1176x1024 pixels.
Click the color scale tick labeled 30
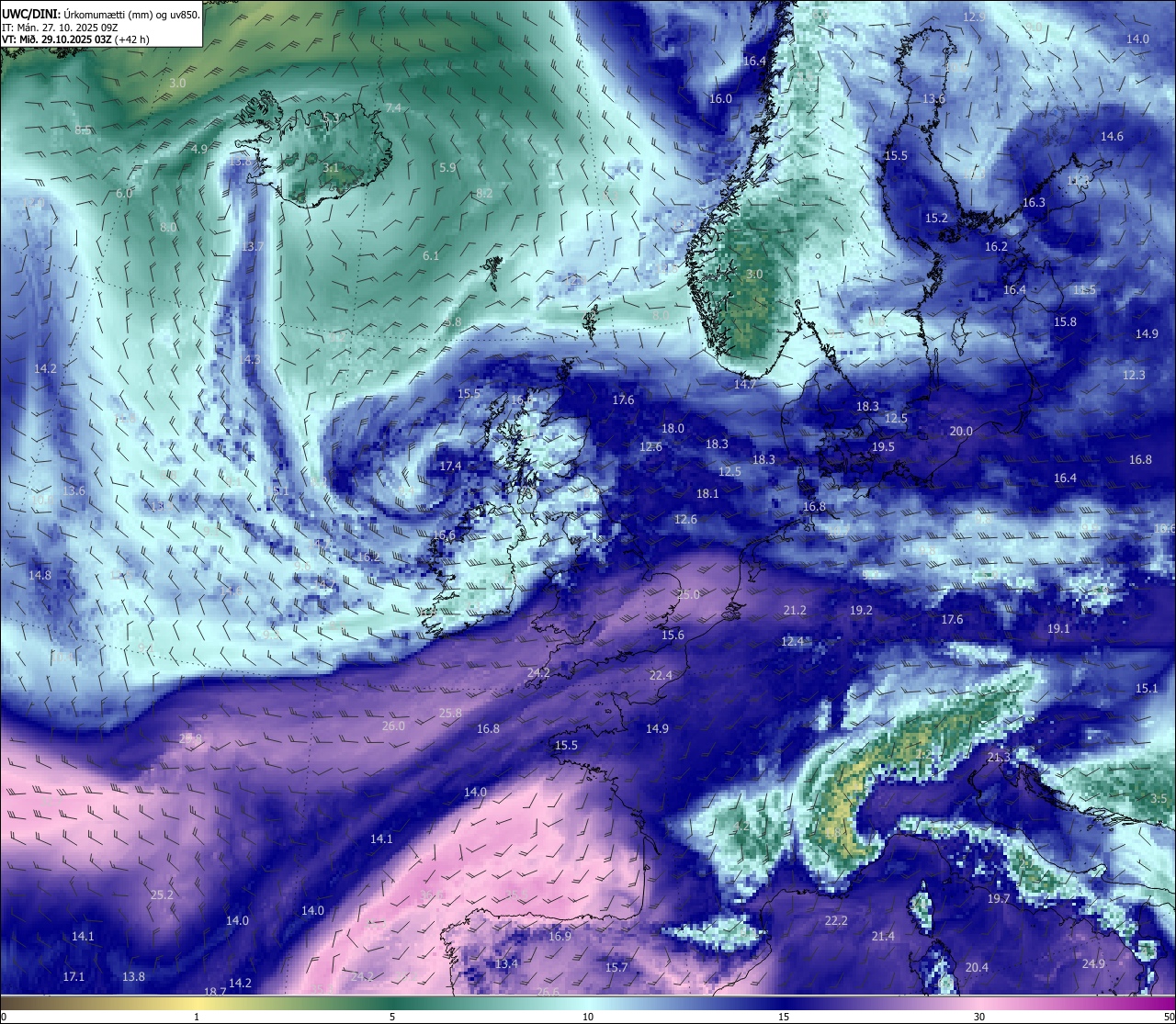point(979,1017)
